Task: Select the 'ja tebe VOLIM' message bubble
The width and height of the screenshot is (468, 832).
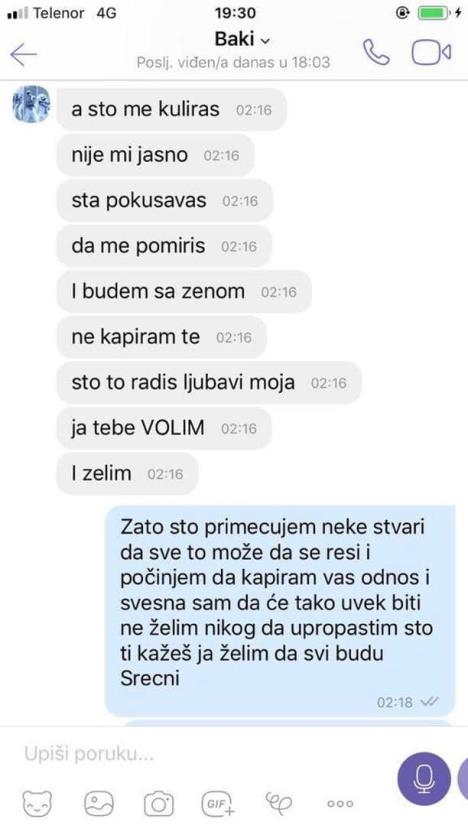Action: coord(164,428)
